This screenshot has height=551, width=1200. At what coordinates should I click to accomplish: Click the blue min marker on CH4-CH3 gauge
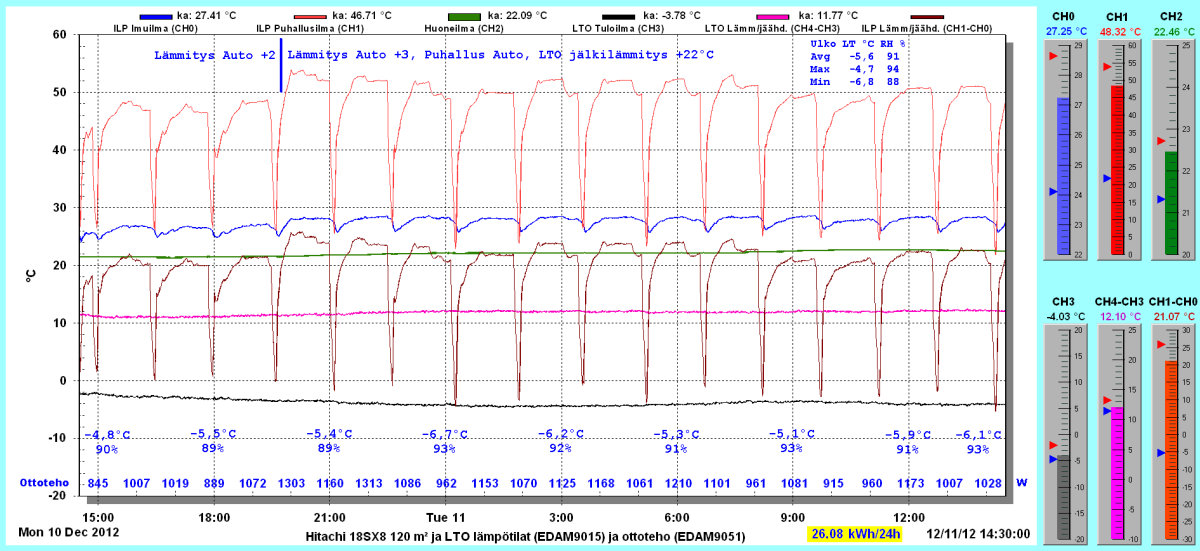coord(1106,411)
